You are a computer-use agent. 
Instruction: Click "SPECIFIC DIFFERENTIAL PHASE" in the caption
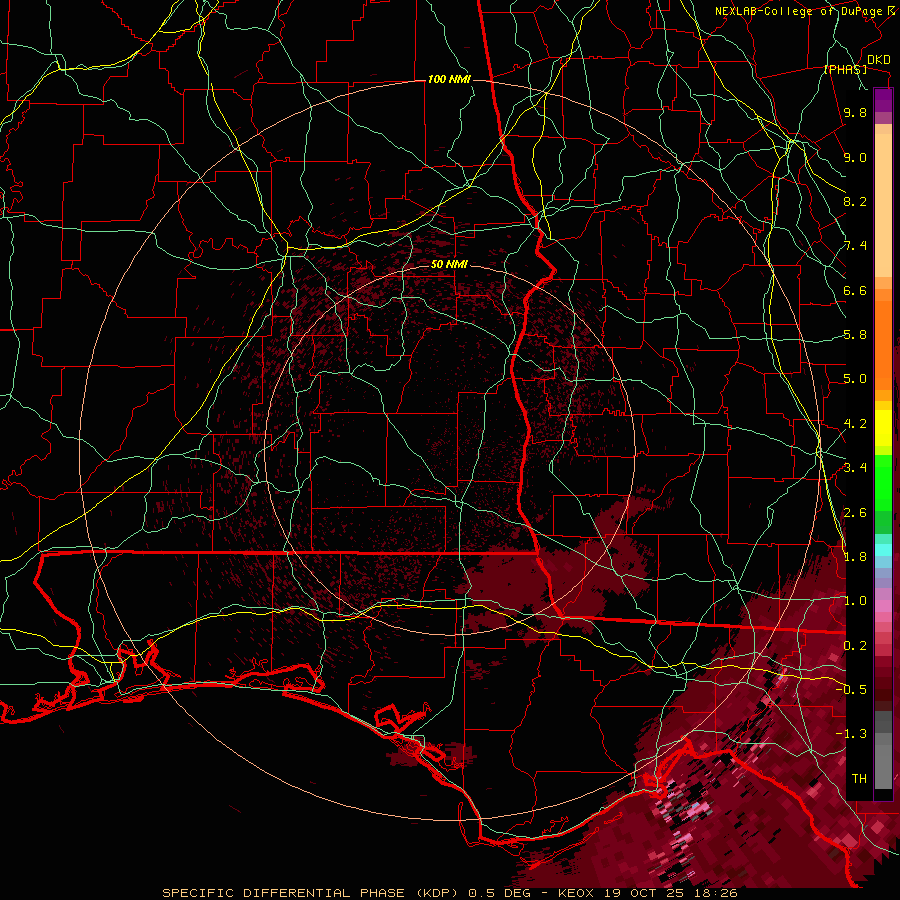pos(284,893)
